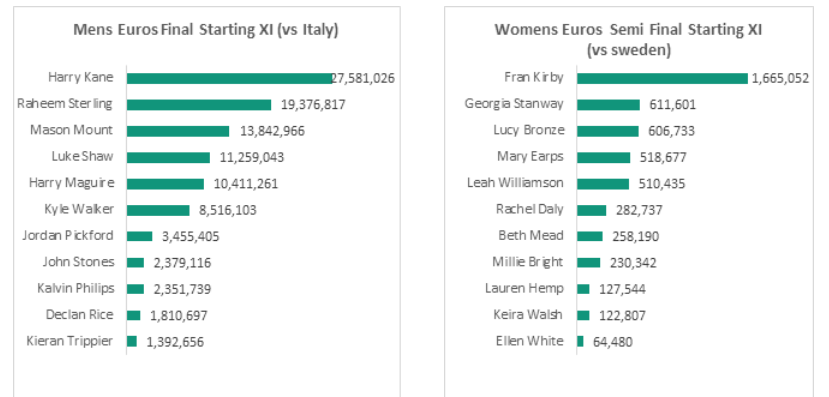The height and width of the screenshot is (397, 829).
Task: Click the Mens Euros Final chart title
Action: coord(206,30)
